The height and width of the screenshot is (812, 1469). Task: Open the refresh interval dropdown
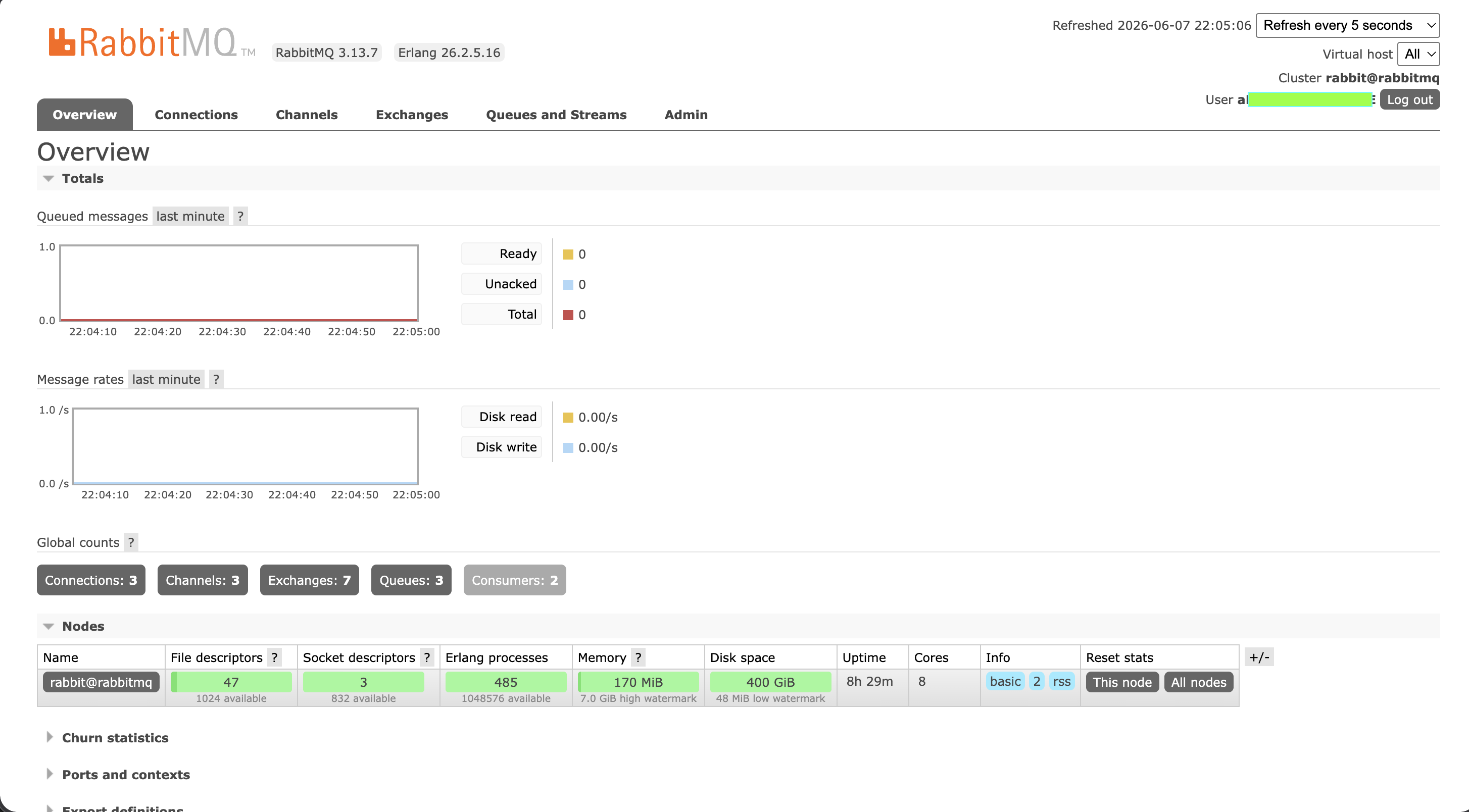coord(1348,25)
